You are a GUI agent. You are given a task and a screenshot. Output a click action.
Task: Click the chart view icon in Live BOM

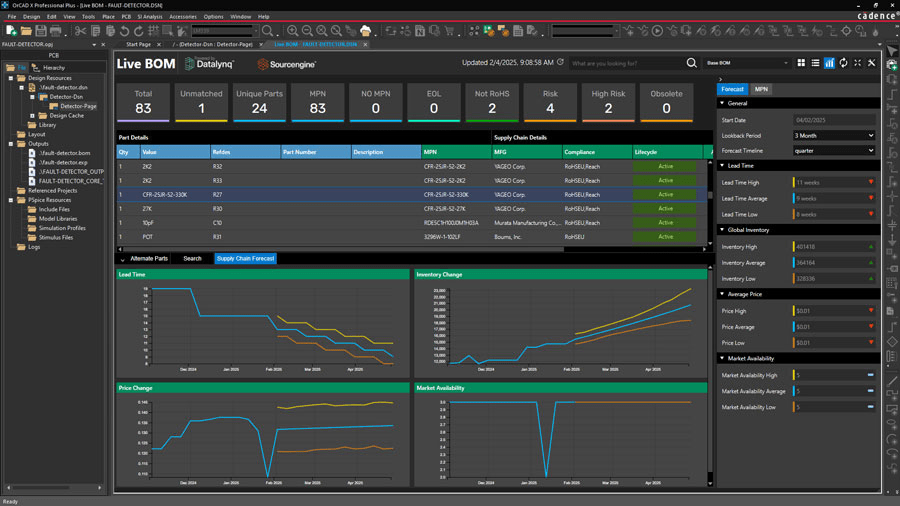click(829, 63)
